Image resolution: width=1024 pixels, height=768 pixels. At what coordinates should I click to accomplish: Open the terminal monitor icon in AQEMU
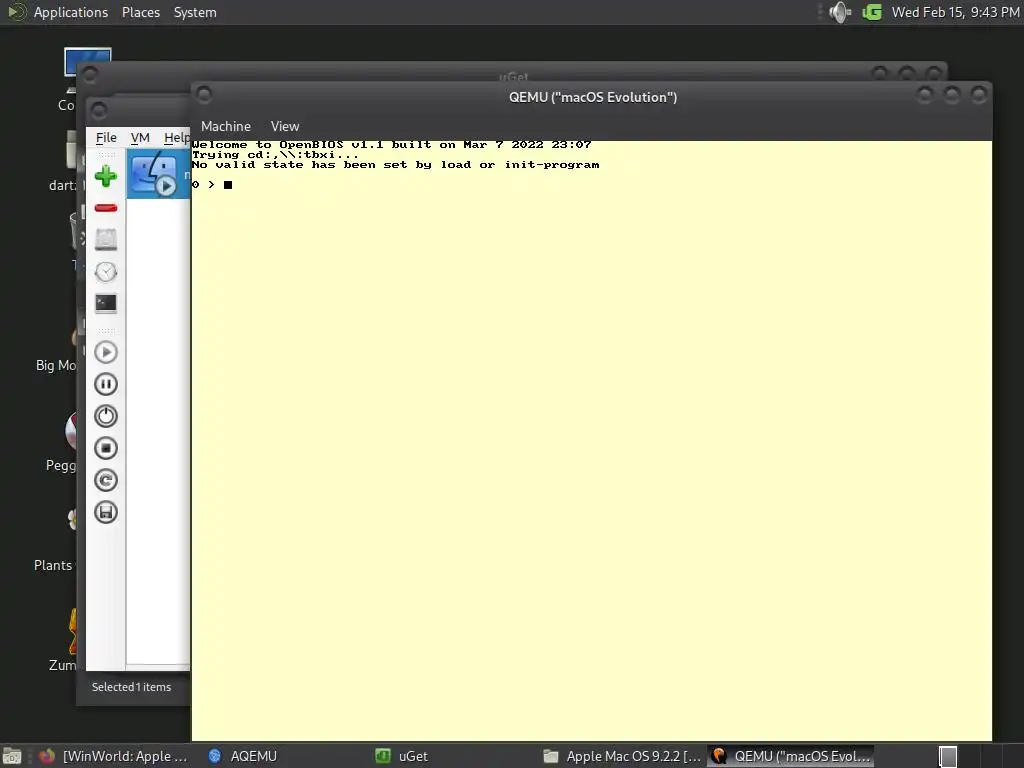point(106,304)
